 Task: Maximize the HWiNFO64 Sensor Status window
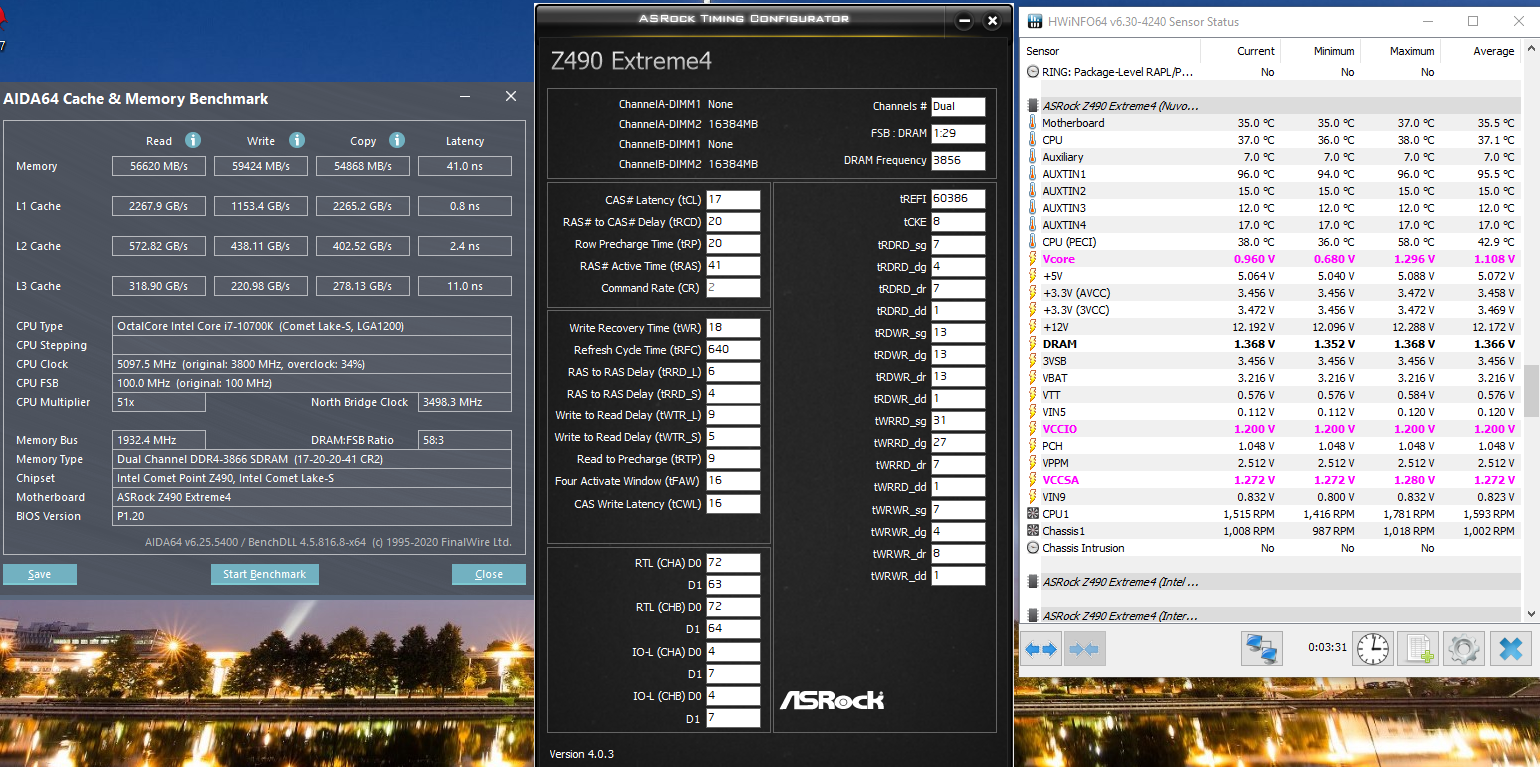pyautogui.click(x=1473, y=21)
